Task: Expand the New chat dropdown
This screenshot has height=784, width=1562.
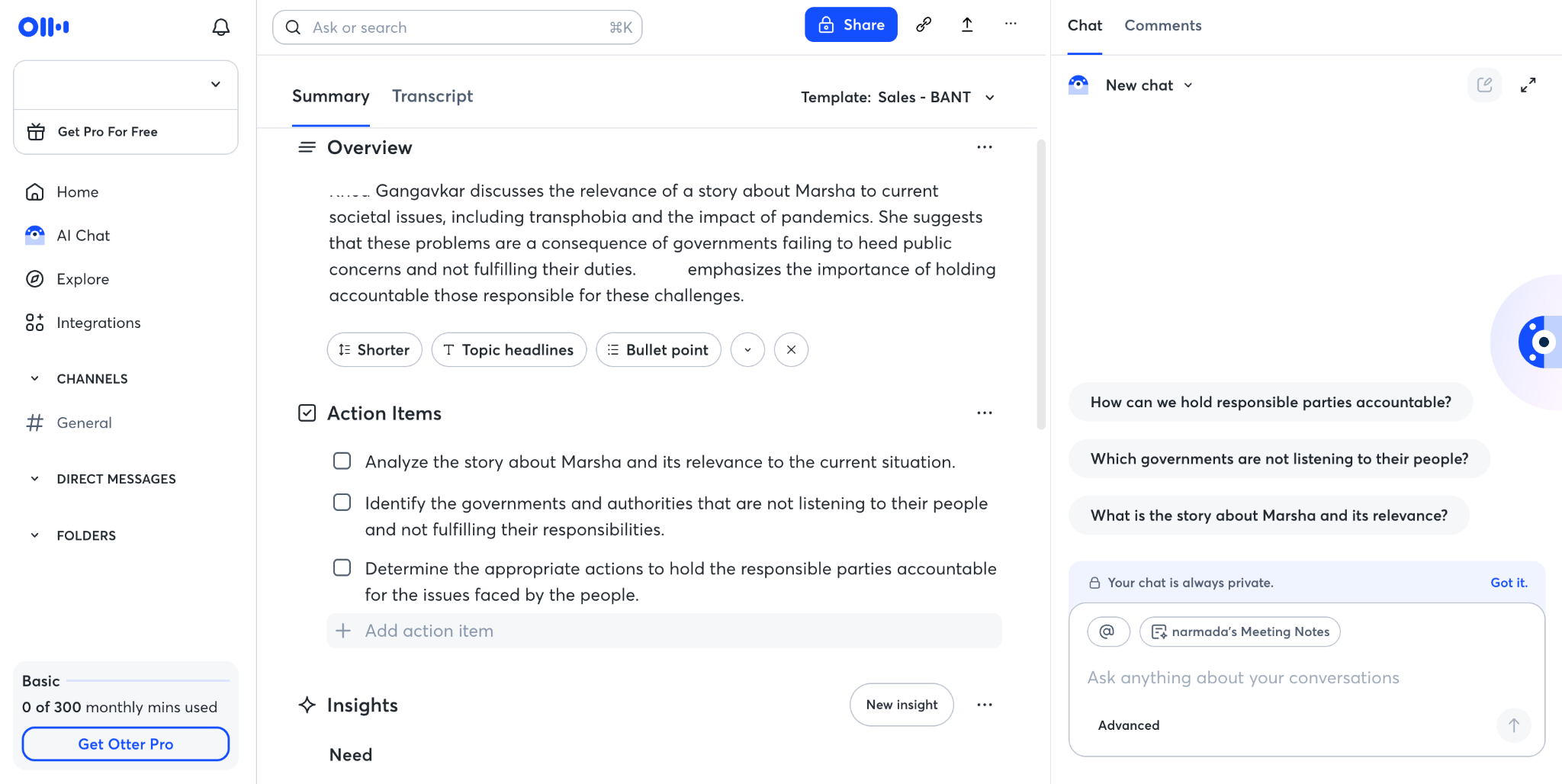Action: pos(1149,85)
